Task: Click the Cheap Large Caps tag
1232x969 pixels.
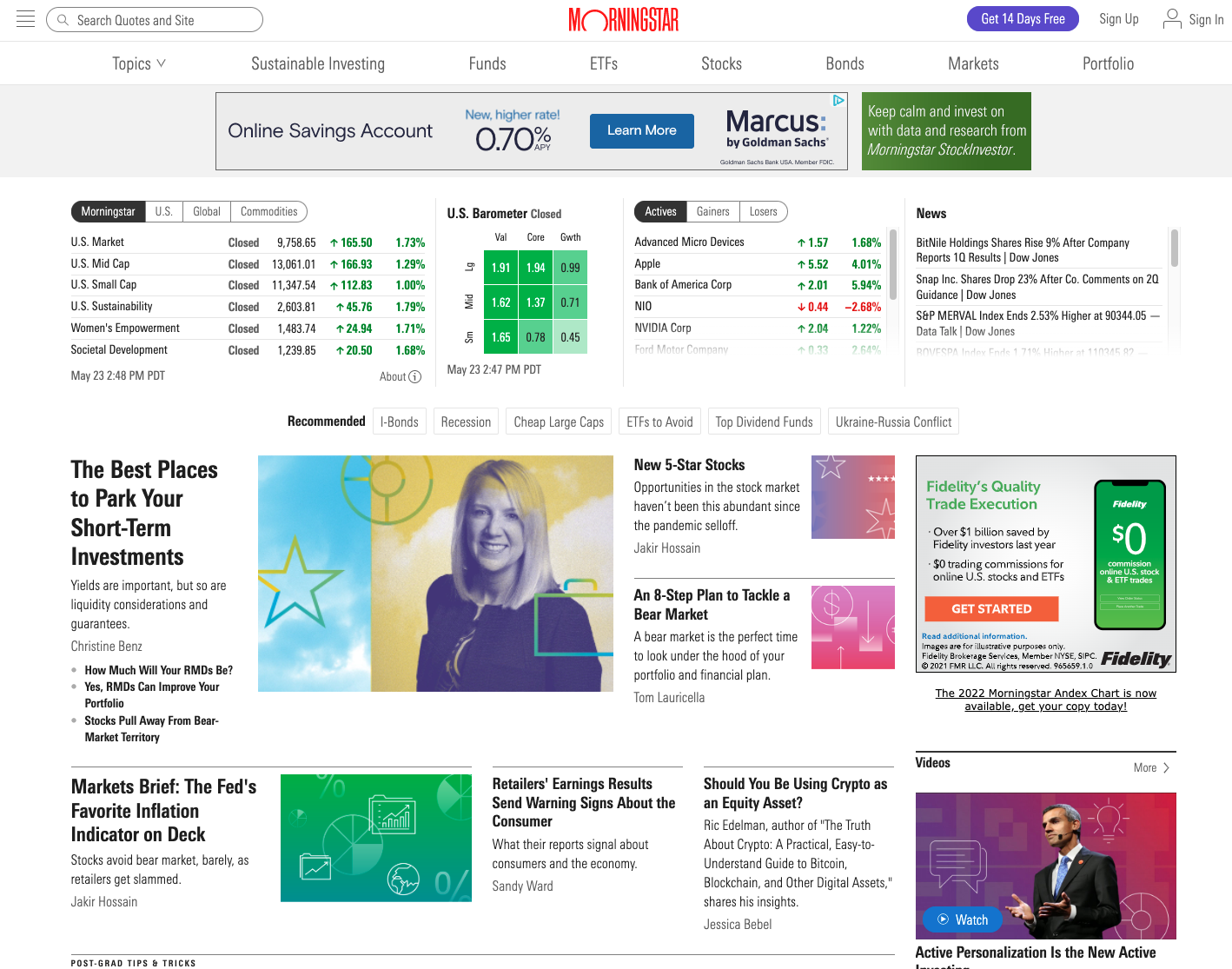Action: 559,421
